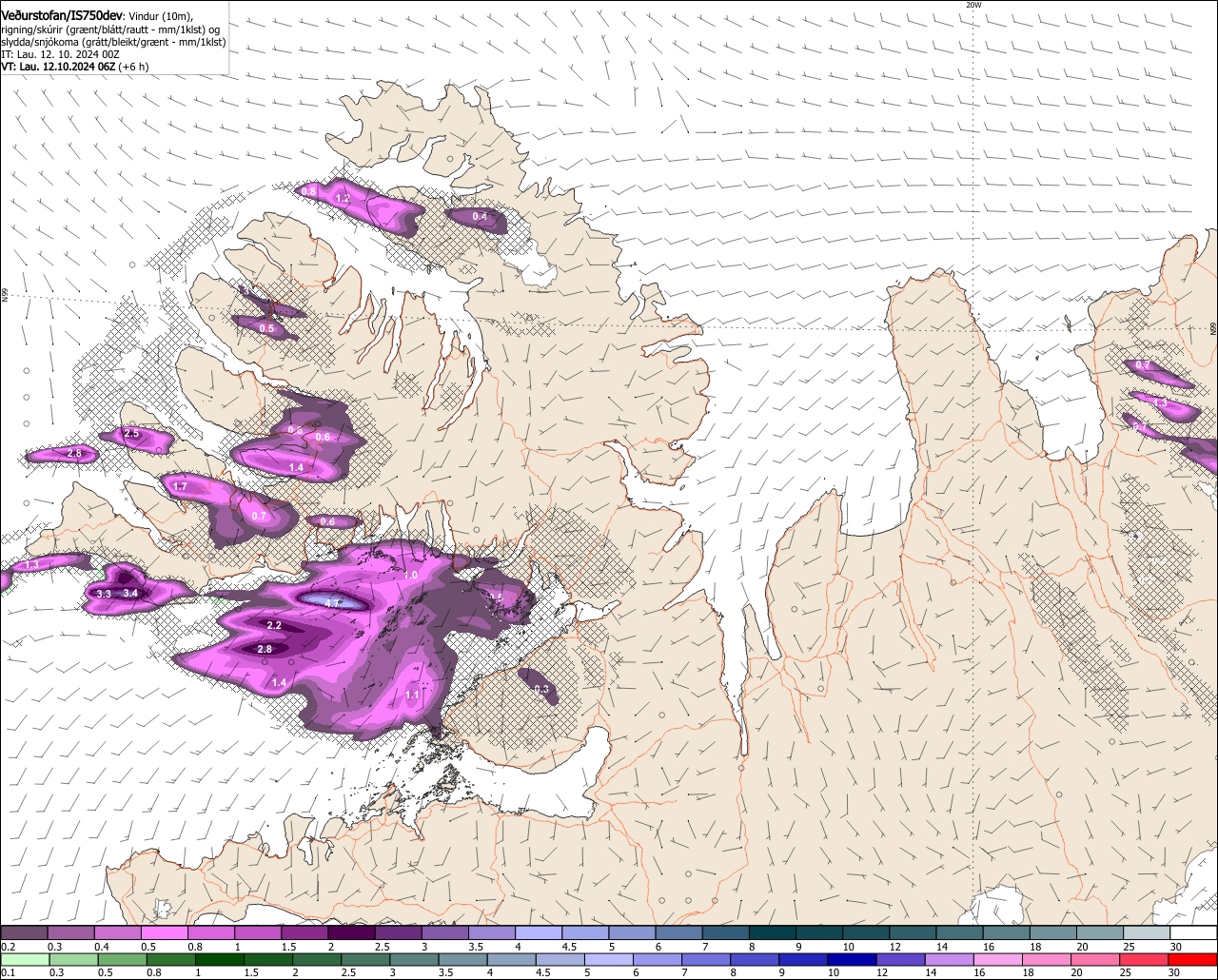The height and width of the screenshot is (980, 1218).
Task: Click the crimson 25 swatch in lower legend
Action: pyautogui.click(x=1145, y=959)
